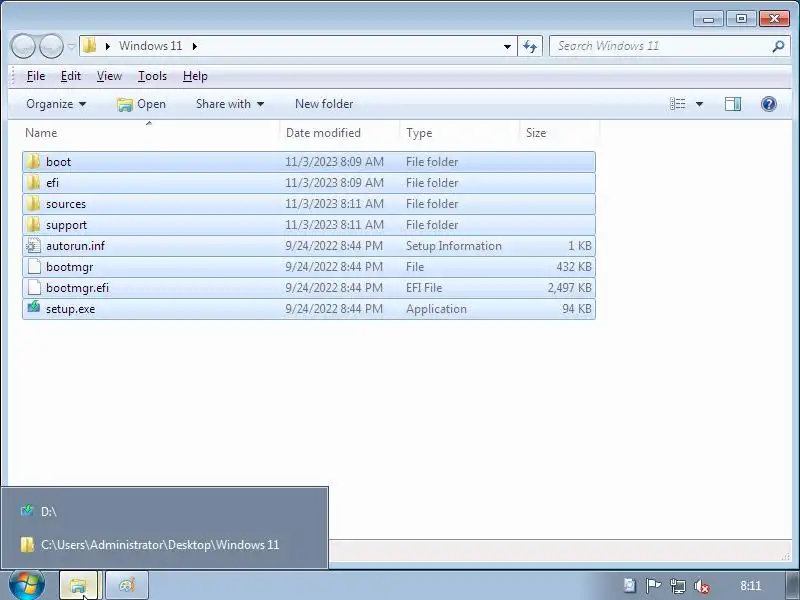Click the Back navigation button

[x=22, y=46]
